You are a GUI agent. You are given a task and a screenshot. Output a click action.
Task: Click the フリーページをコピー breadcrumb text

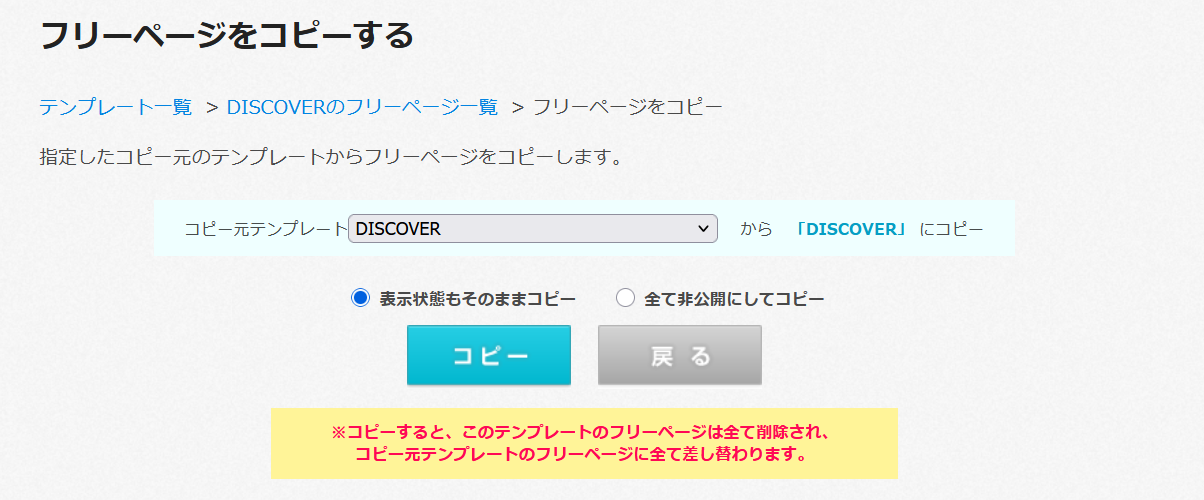(x=627, y=107)
